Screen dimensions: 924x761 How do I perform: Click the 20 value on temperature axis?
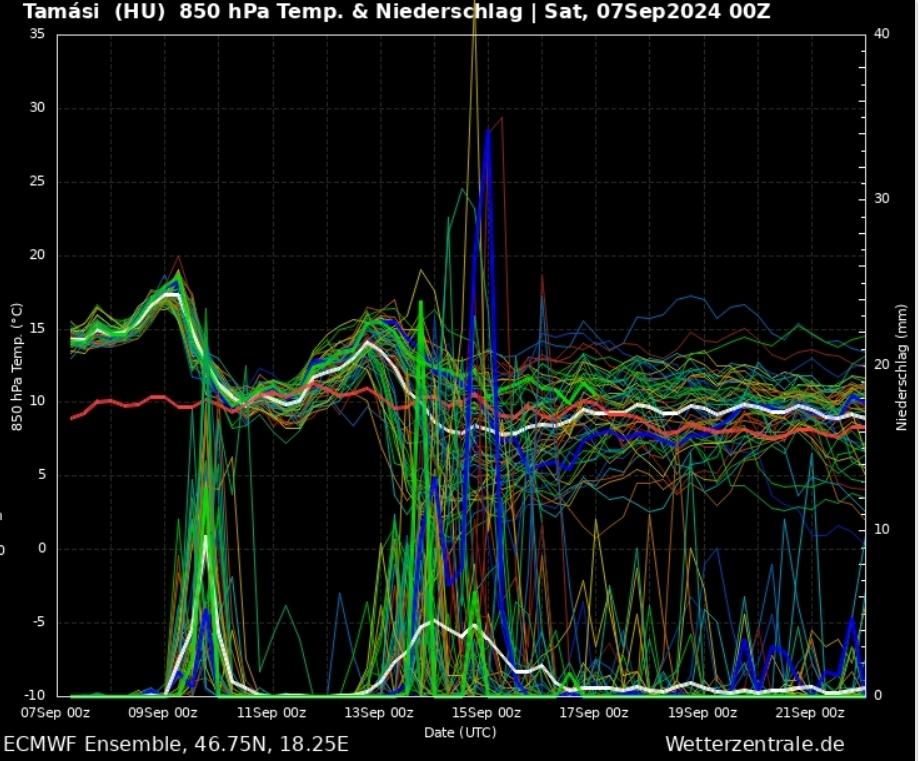point(37,255)
